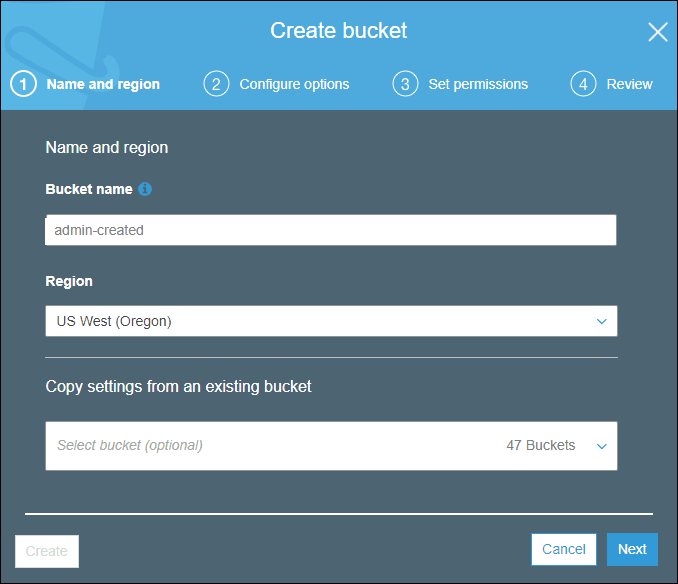The width and height of the screenshot is (678, 584).
Task: Click the Cancel button
Action: (x=563, y=549)
